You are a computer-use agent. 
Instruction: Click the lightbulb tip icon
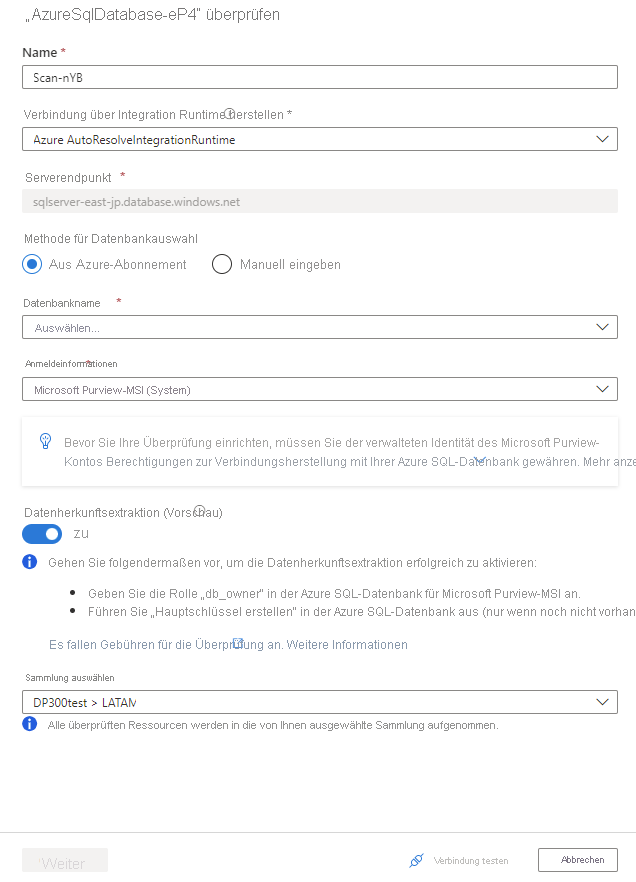(45, 440)
